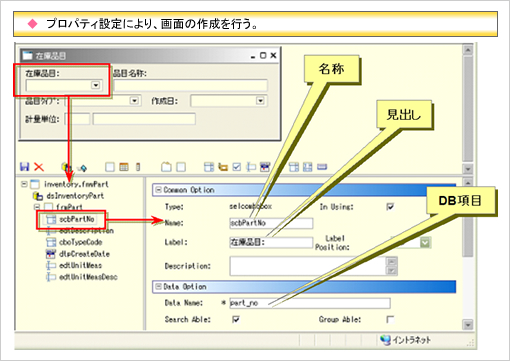Click the Label input field showing 在庫品目:
The image size is (510, 361).
click(271, 242)
